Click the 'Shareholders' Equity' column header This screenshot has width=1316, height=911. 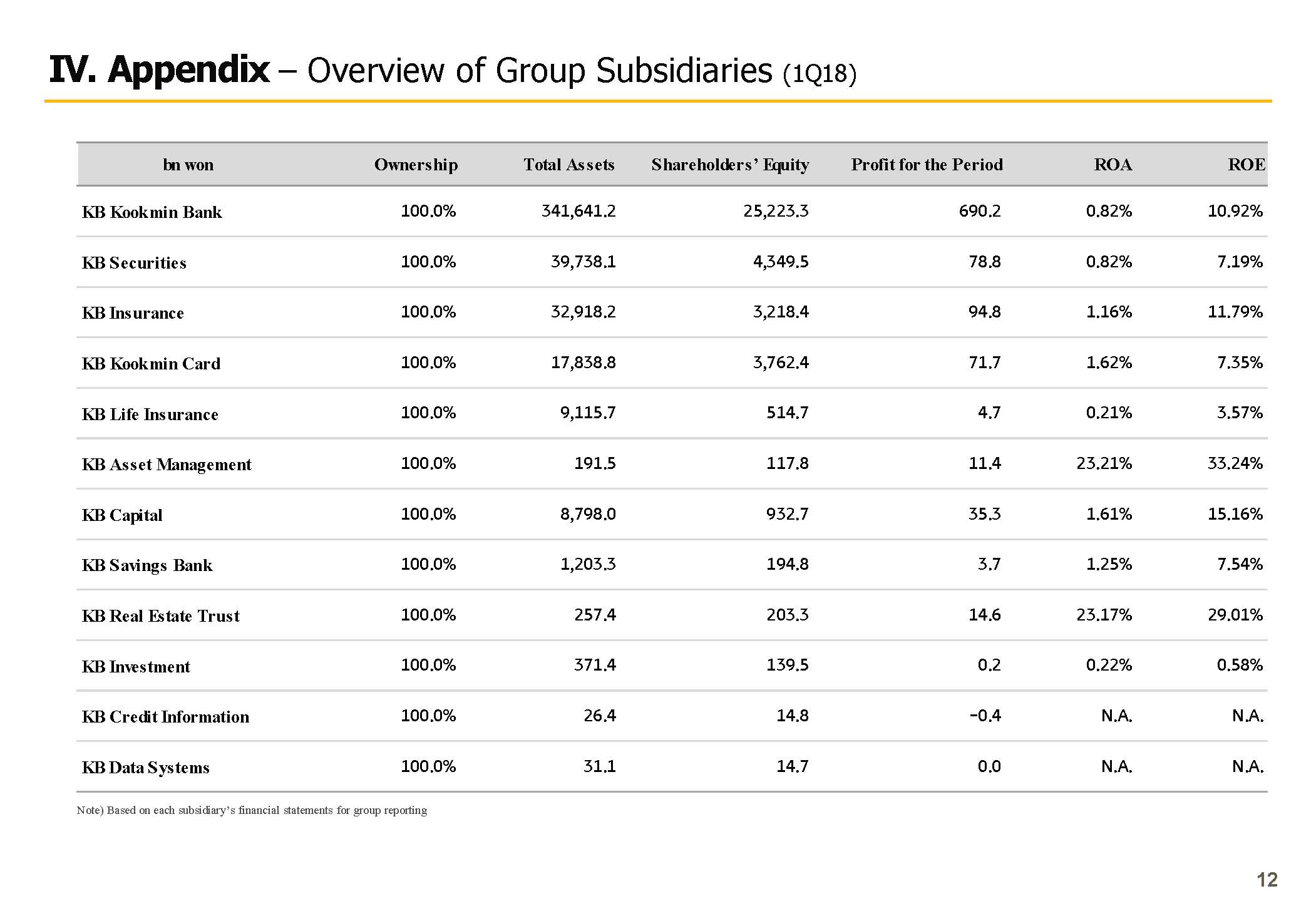pyautogui.click(x=730, y=165)
